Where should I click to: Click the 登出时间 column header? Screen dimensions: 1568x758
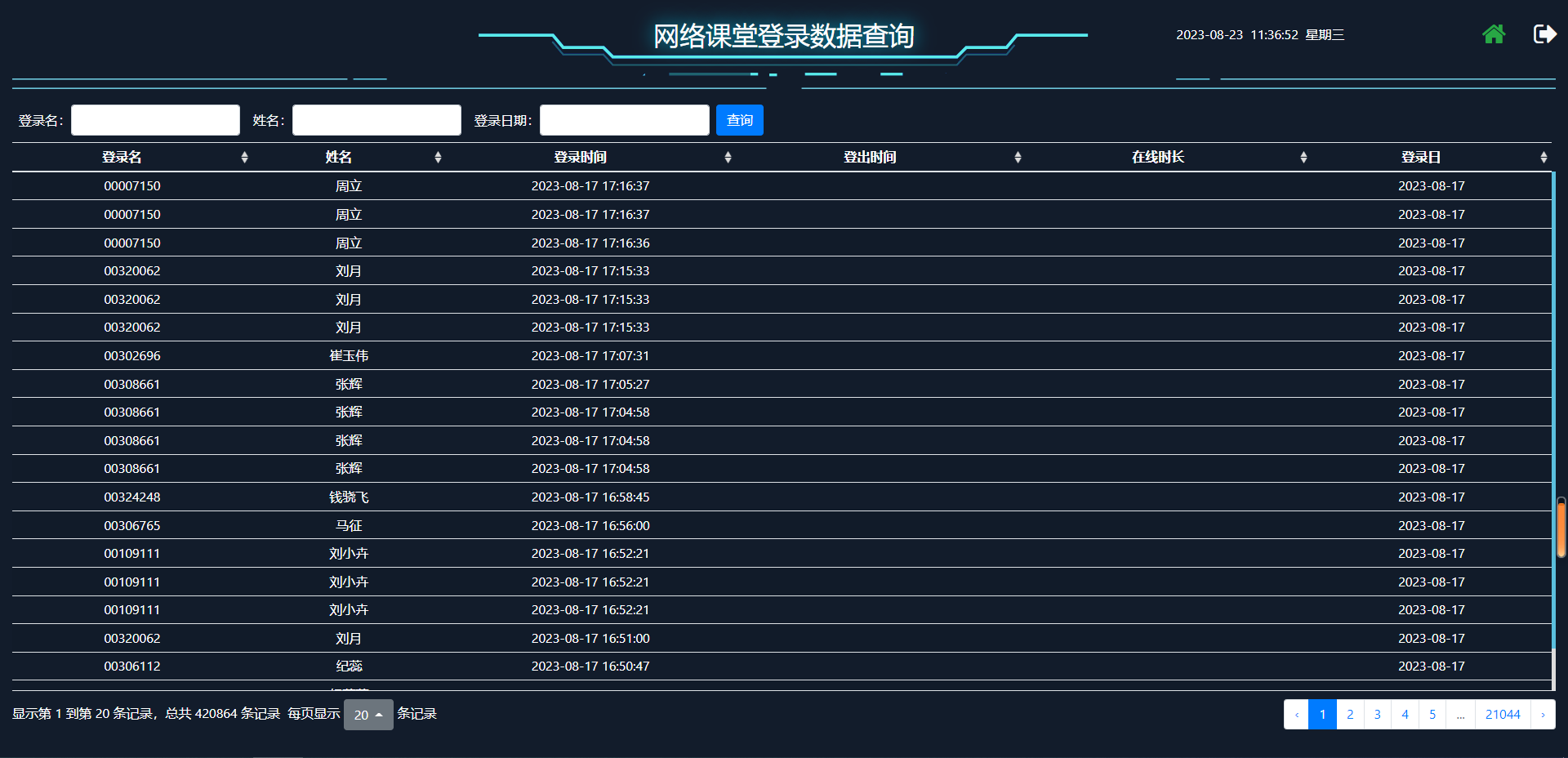870,158
